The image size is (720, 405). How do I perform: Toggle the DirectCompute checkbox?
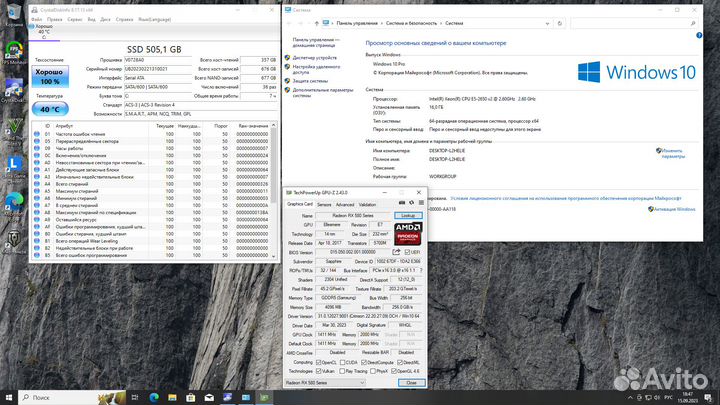364,362
